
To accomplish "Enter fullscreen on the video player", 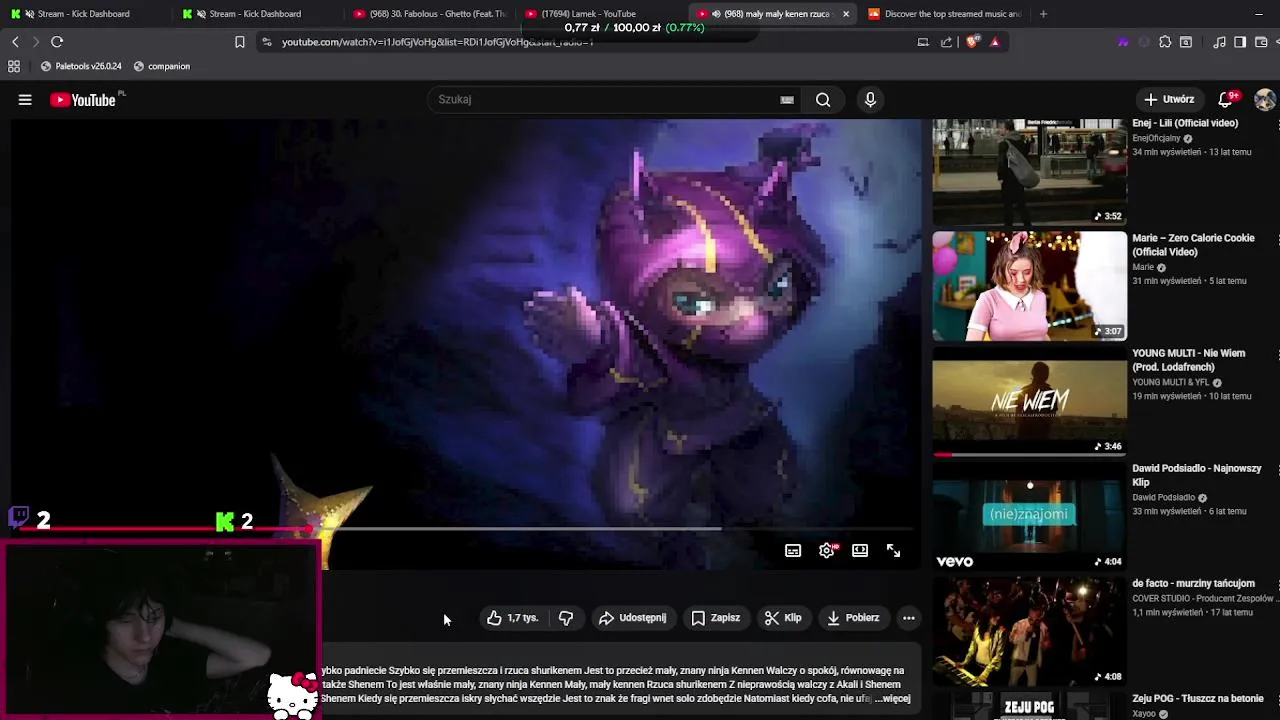I will coord(894,550).
